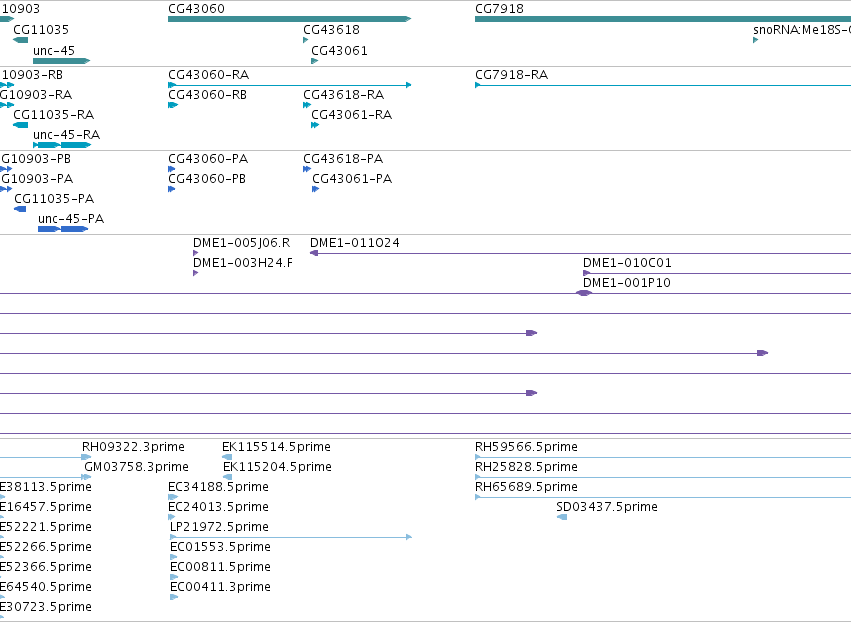The height and width of the screenshot is (622, 851).
Task: Select the EC24013.5prime EST
Action: 172,517
